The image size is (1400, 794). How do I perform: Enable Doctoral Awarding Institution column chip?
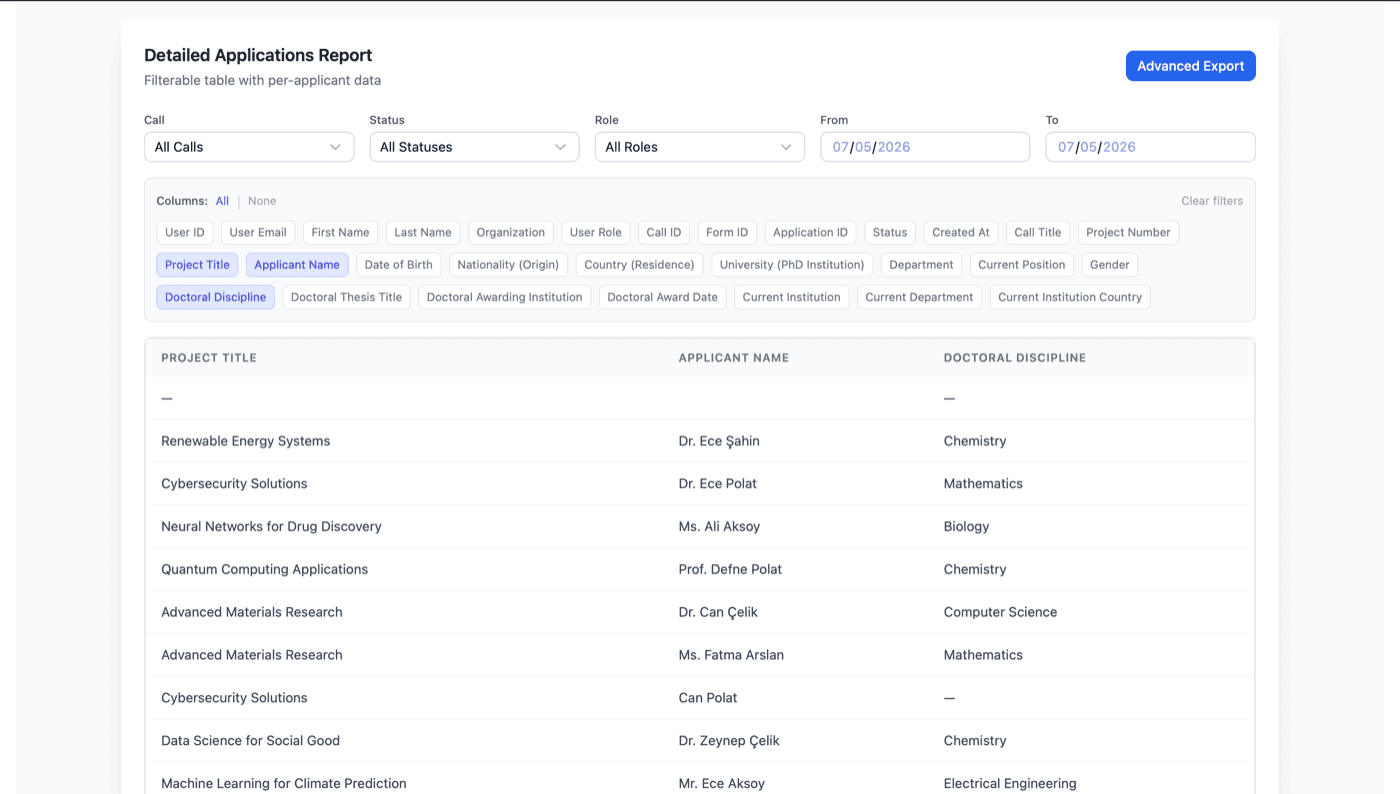(505, 297)
